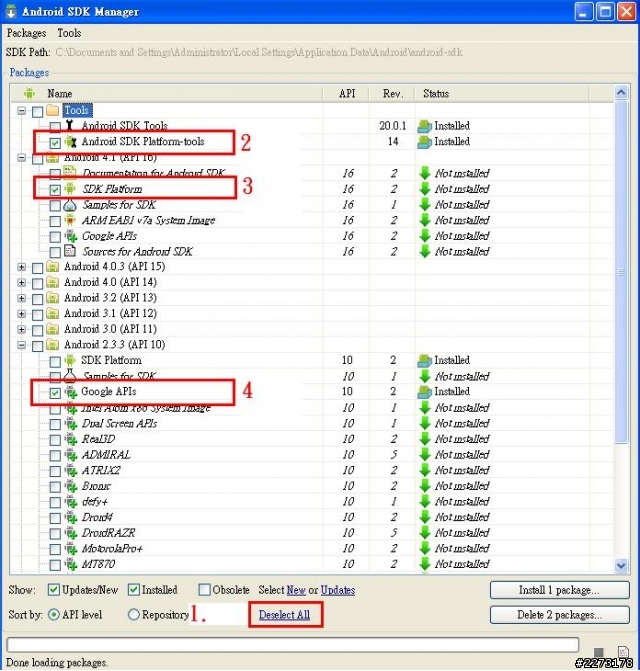Click the wrench icon for Android SDK Tools
This screenshot has width=640, height=671.
70,125
